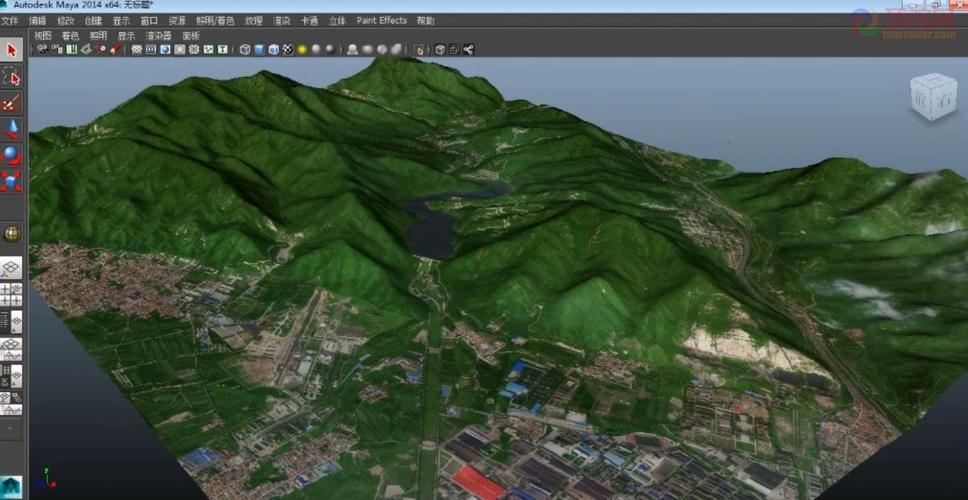Viewport: 968px width, 500px height.
Task: Expand the panel 着色 (Shading) menu
Action: click(x=70, y=35)
